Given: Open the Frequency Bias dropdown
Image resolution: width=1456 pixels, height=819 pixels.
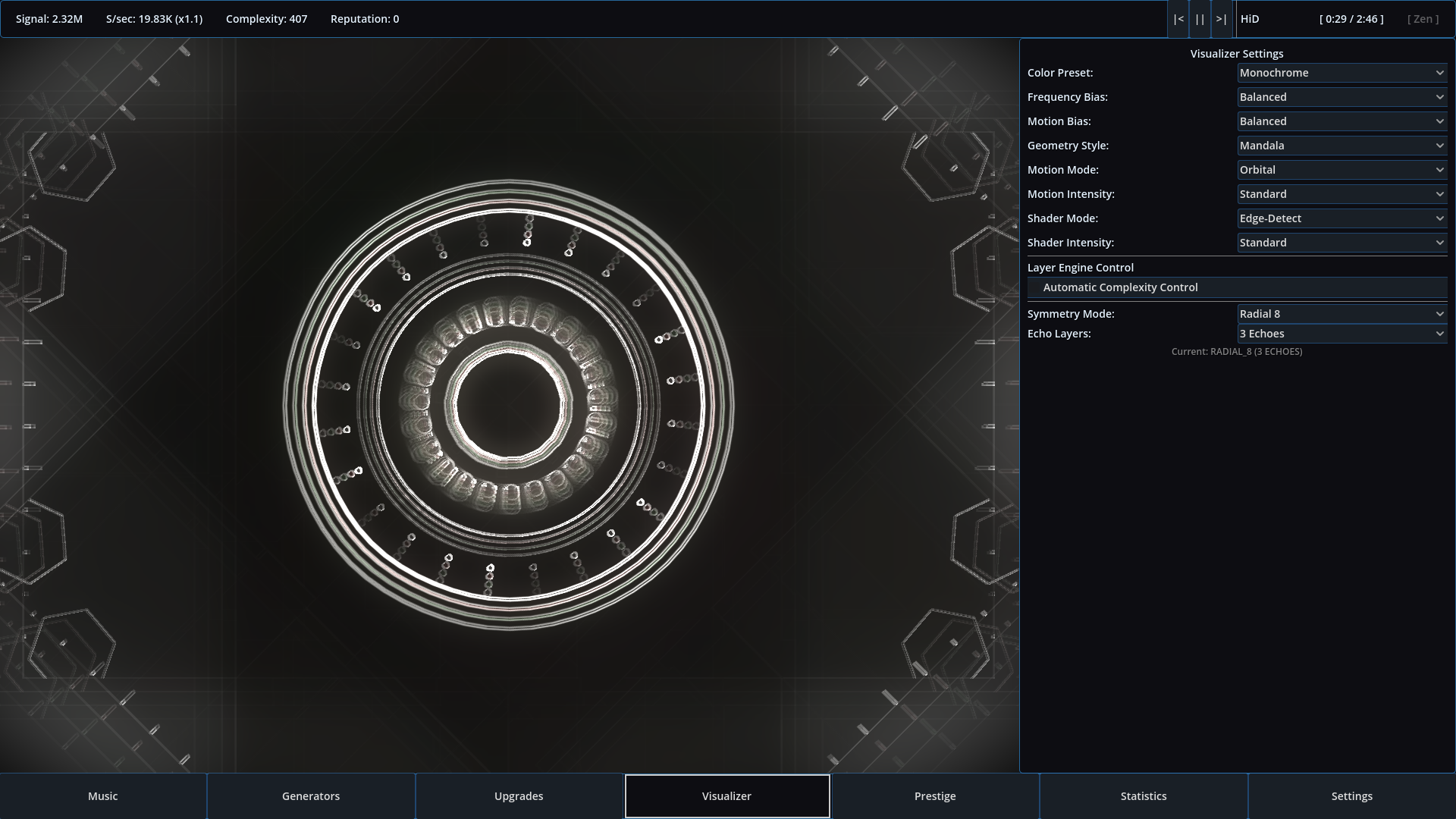Looking at the screenshot, I should 1342,97.
